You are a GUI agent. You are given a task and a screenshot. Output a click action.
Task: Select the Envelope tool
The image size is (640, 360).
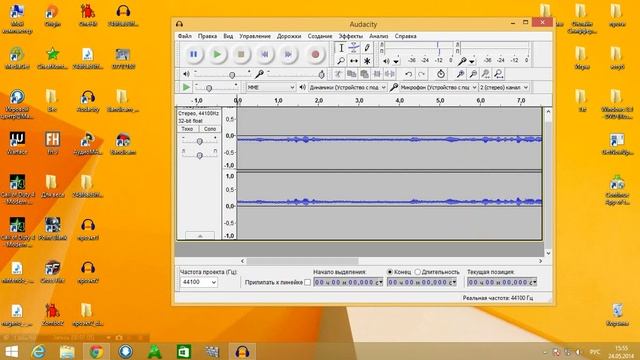[x=354, y=48]
